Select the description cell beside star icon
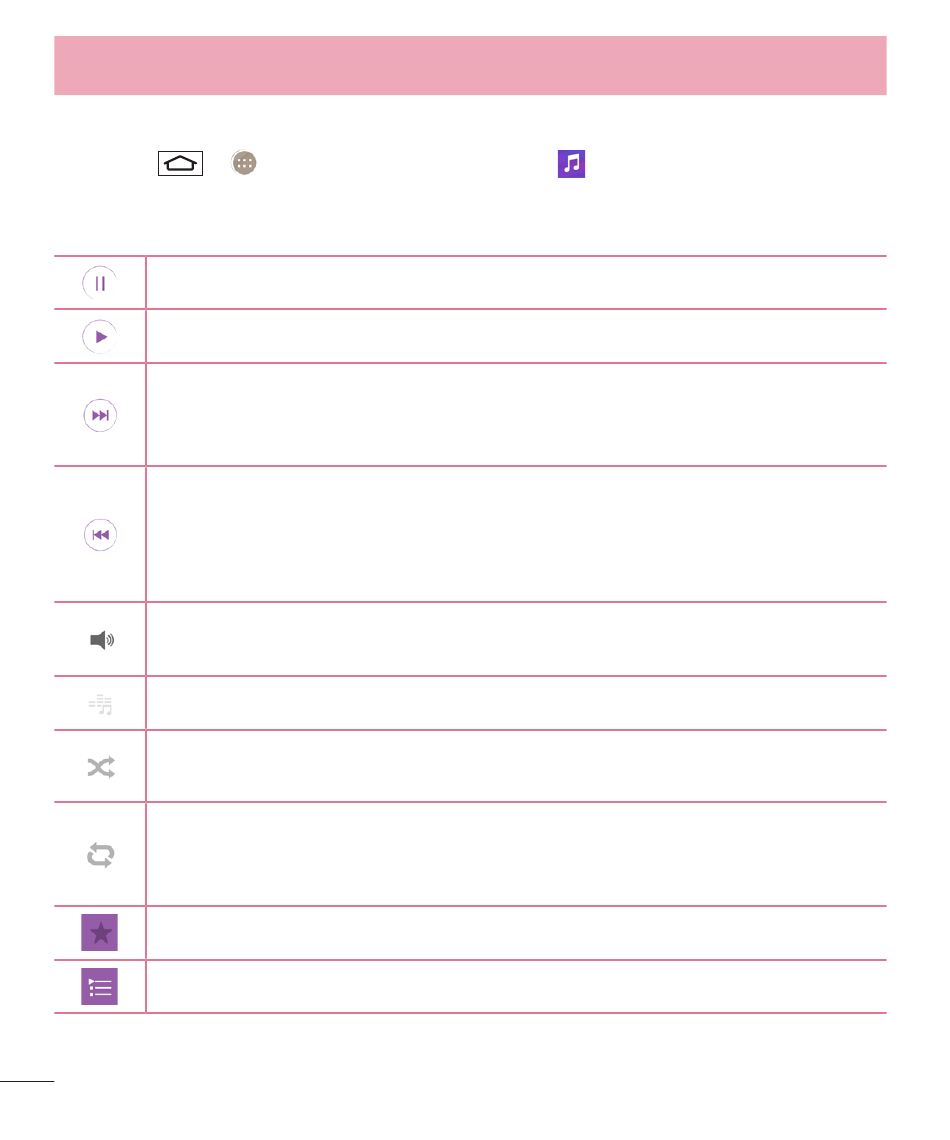Image resolution: width=950 pixels, height=1140 pixels. 516,933
